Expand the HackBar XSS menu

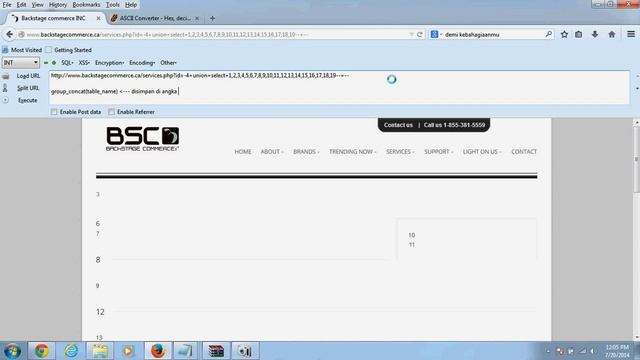84,63
